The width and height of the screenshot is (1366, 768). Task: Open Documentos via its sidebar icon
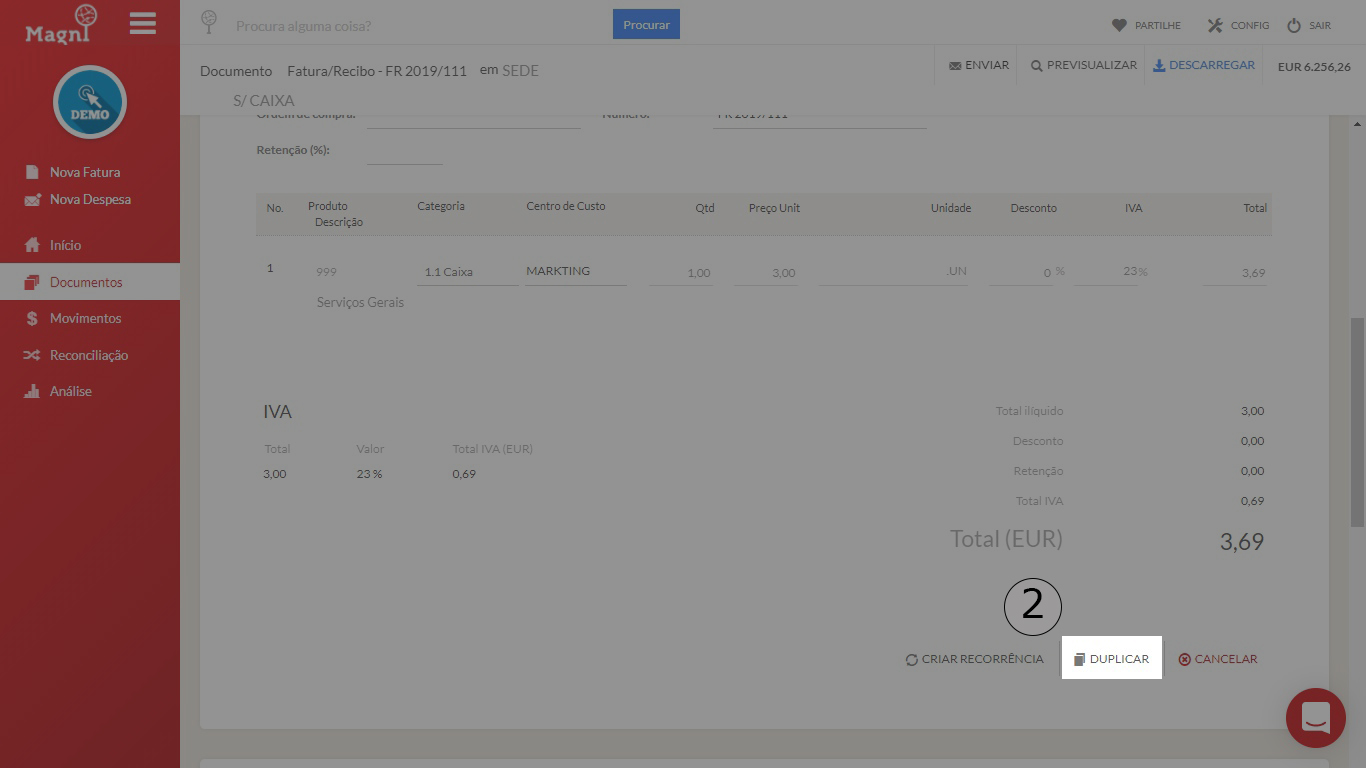click(x=33, y=281)
